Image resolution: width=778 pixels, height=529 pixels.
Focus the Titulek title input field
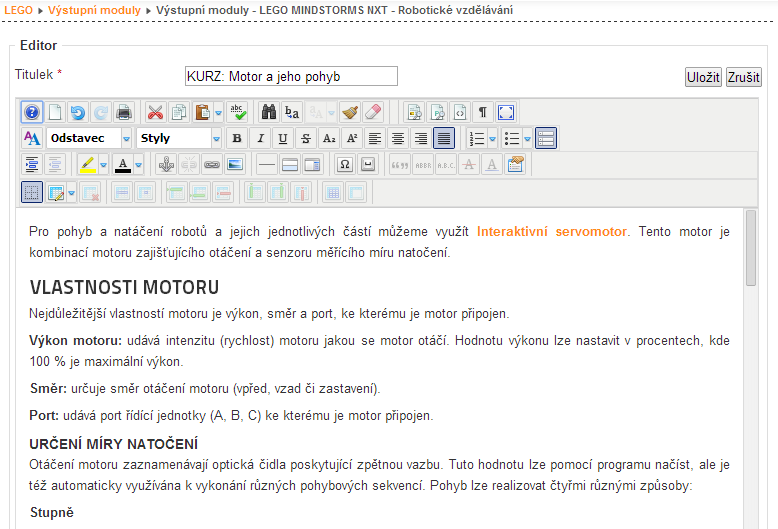coord(291,76)
